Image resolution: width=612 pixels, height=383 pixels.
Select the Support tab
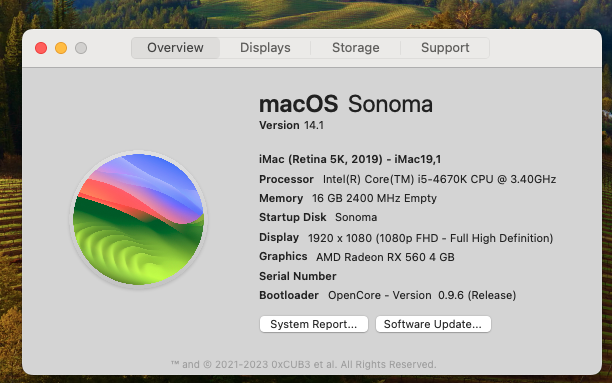pos(445,48)
